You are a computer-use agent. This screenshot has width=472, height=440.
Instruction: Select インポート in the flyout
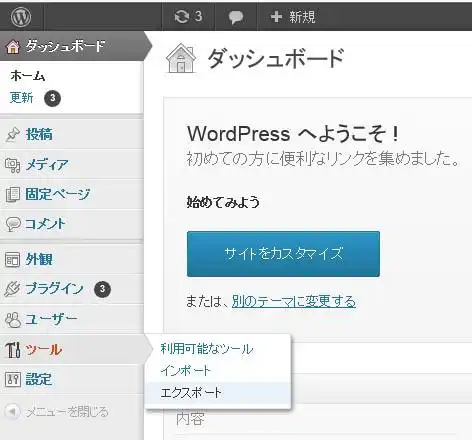[186, 371]
